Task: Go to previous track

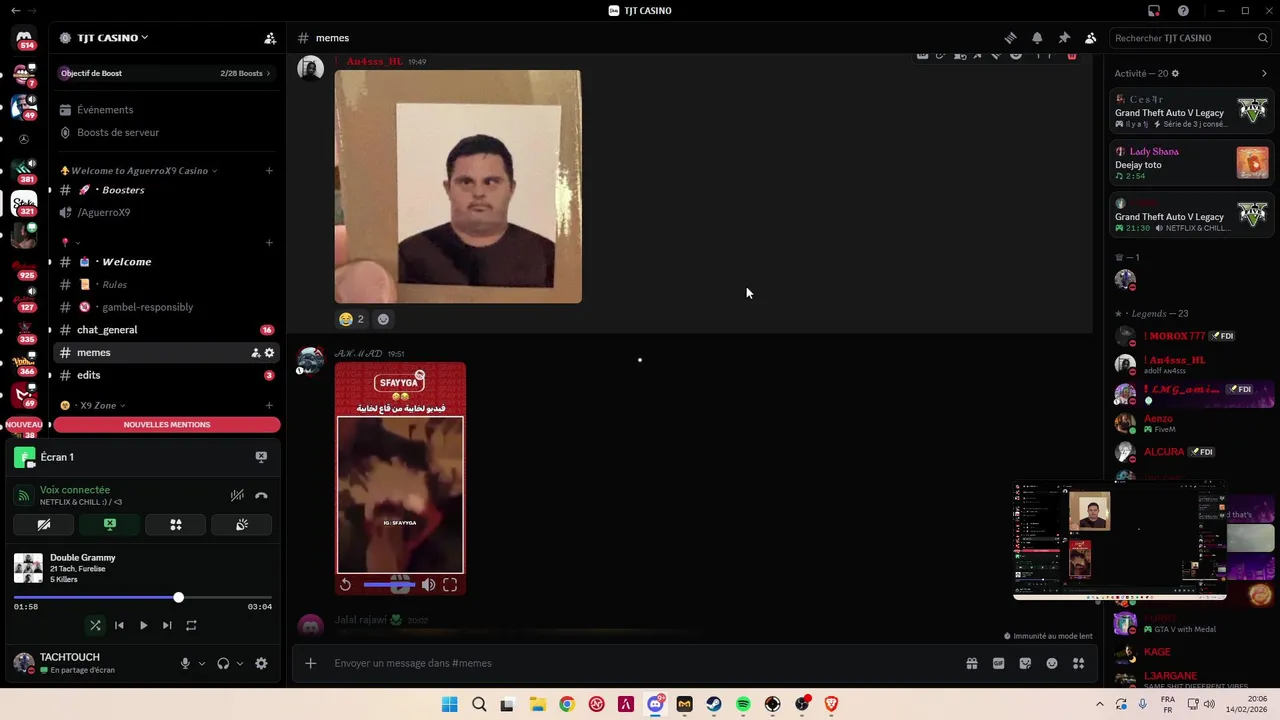Action: 119,625
